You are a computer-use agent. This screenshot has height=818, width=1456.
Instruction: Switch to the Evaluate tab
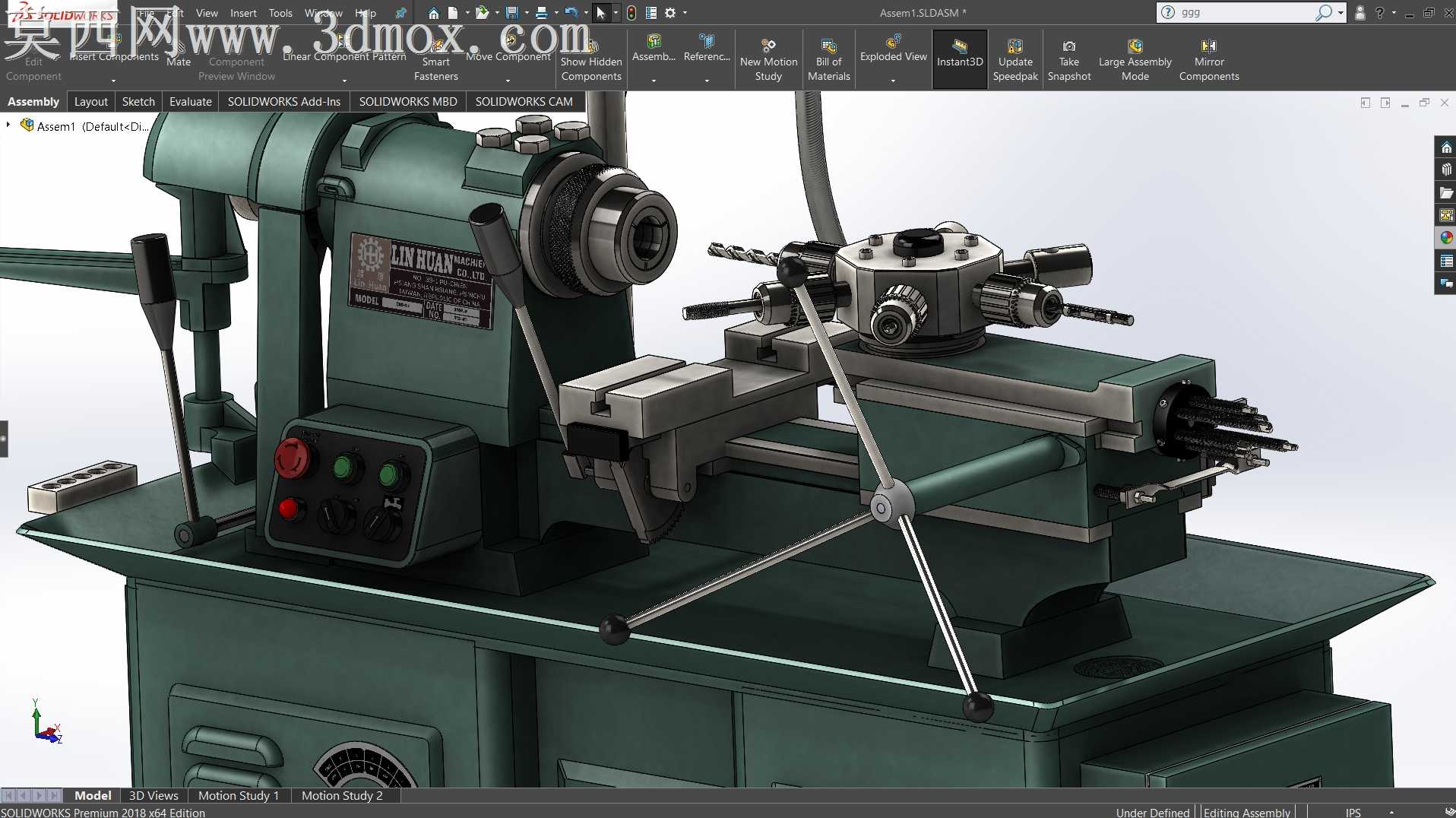click(x=190, y=101)
